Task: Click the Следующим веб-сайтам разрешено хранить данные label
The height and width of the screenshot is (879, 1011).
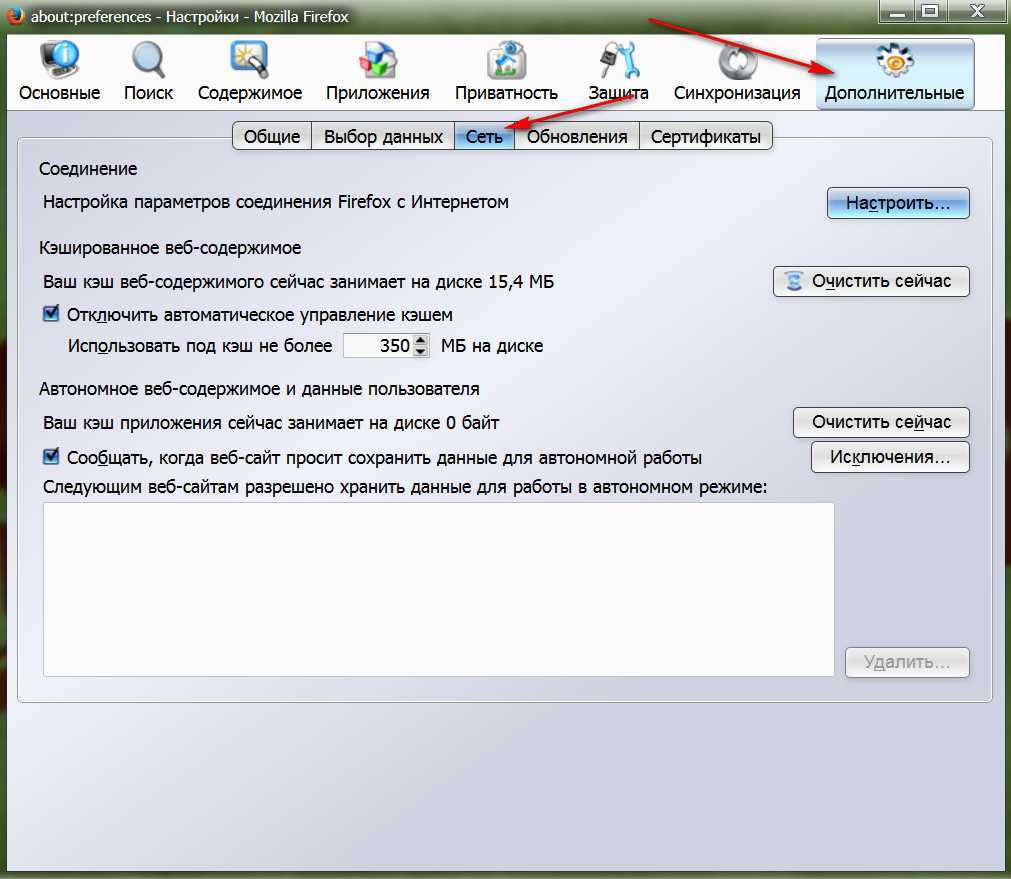Action: click(405, 487)
